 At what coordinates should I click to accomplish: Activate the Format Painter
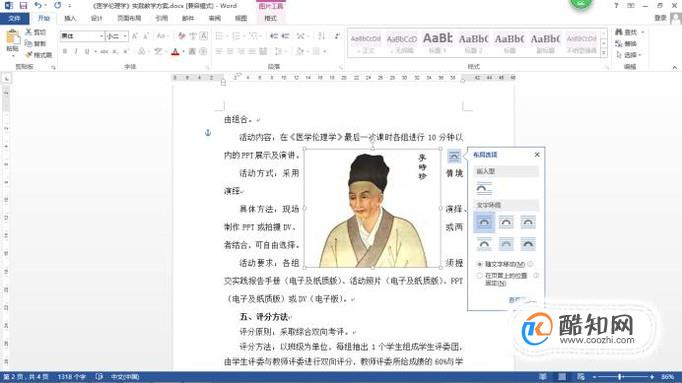pos(39,55)
